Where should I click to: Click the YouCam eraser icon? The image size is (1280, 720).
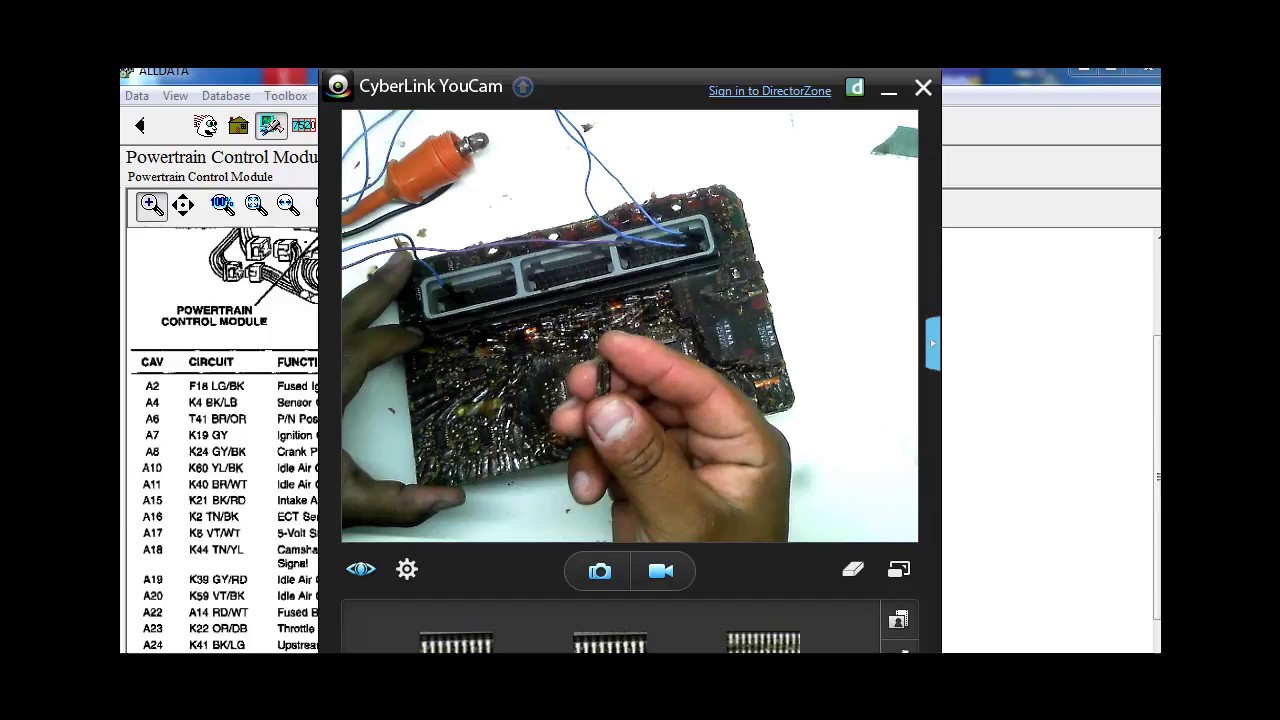pyautogui.click(x=853, y=569)
